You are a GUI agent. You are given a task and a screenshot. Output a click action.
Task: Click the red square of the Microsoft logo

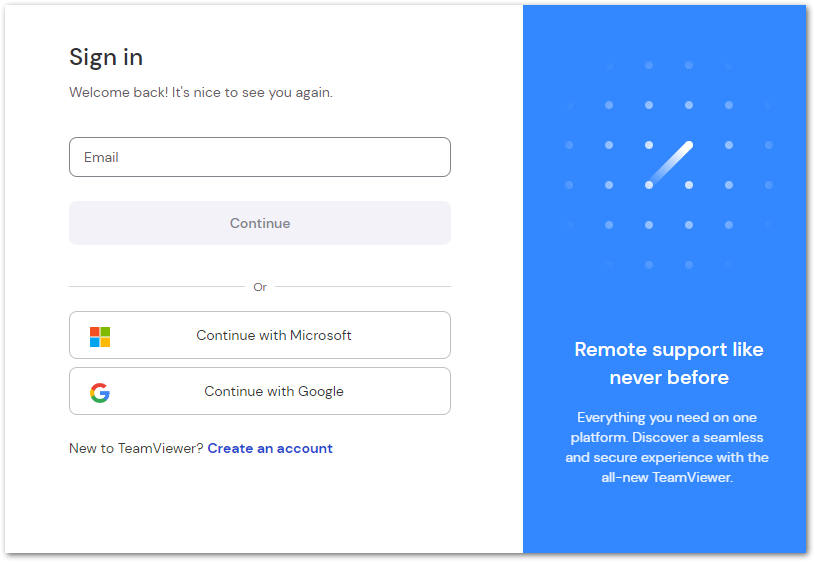coord(95,331)
